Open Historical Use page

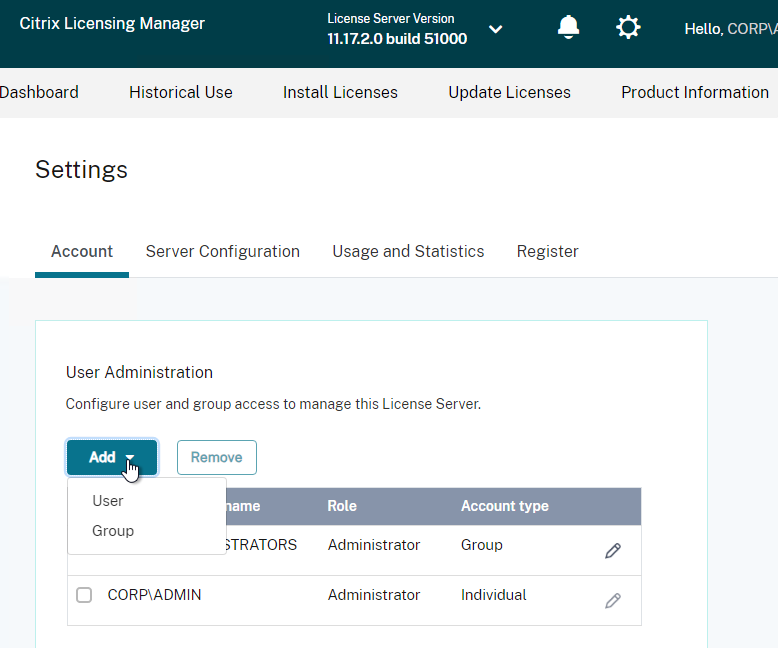tap(181, 92)
